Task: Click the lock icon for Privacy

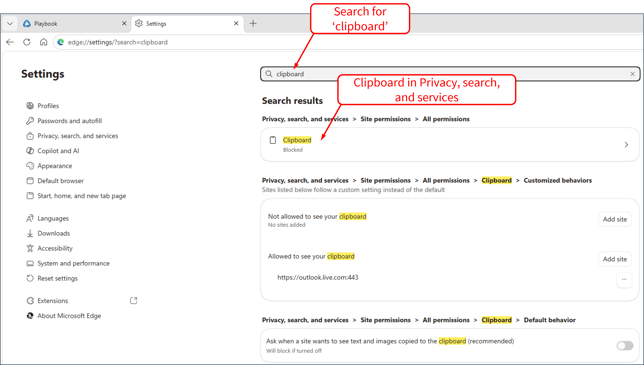Action: [30, 136]
